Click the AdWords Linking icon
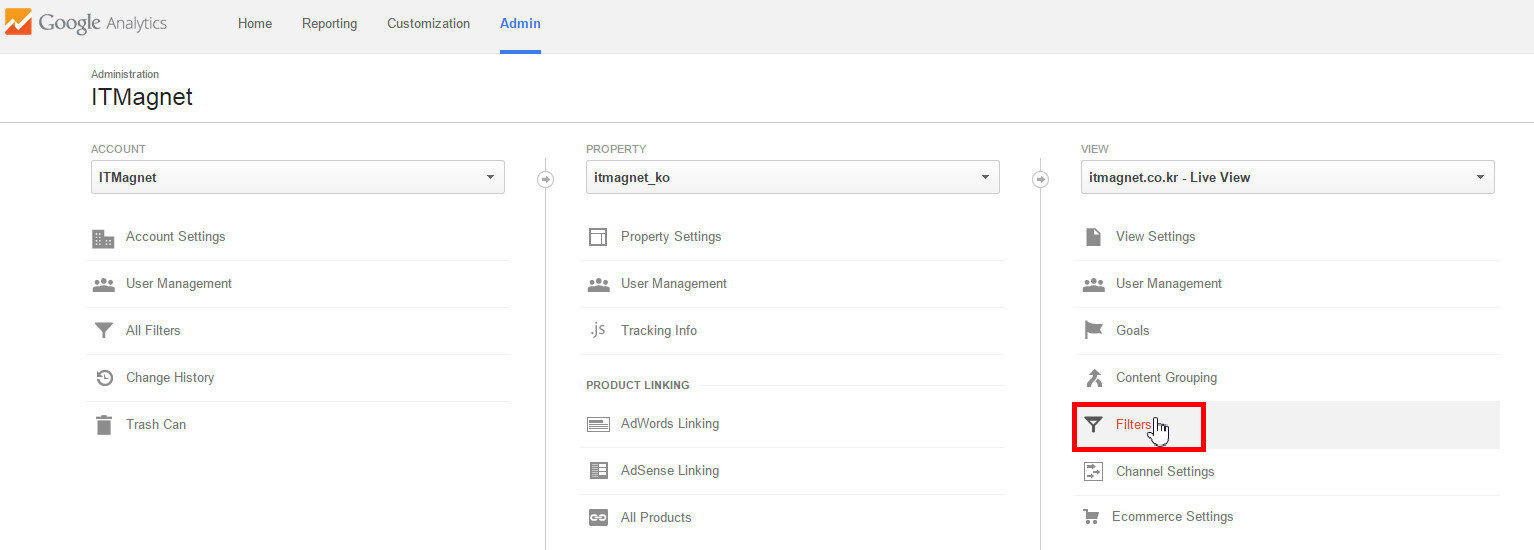The height and width of the screenshot is (550, 1534). [x=598, y=424]
